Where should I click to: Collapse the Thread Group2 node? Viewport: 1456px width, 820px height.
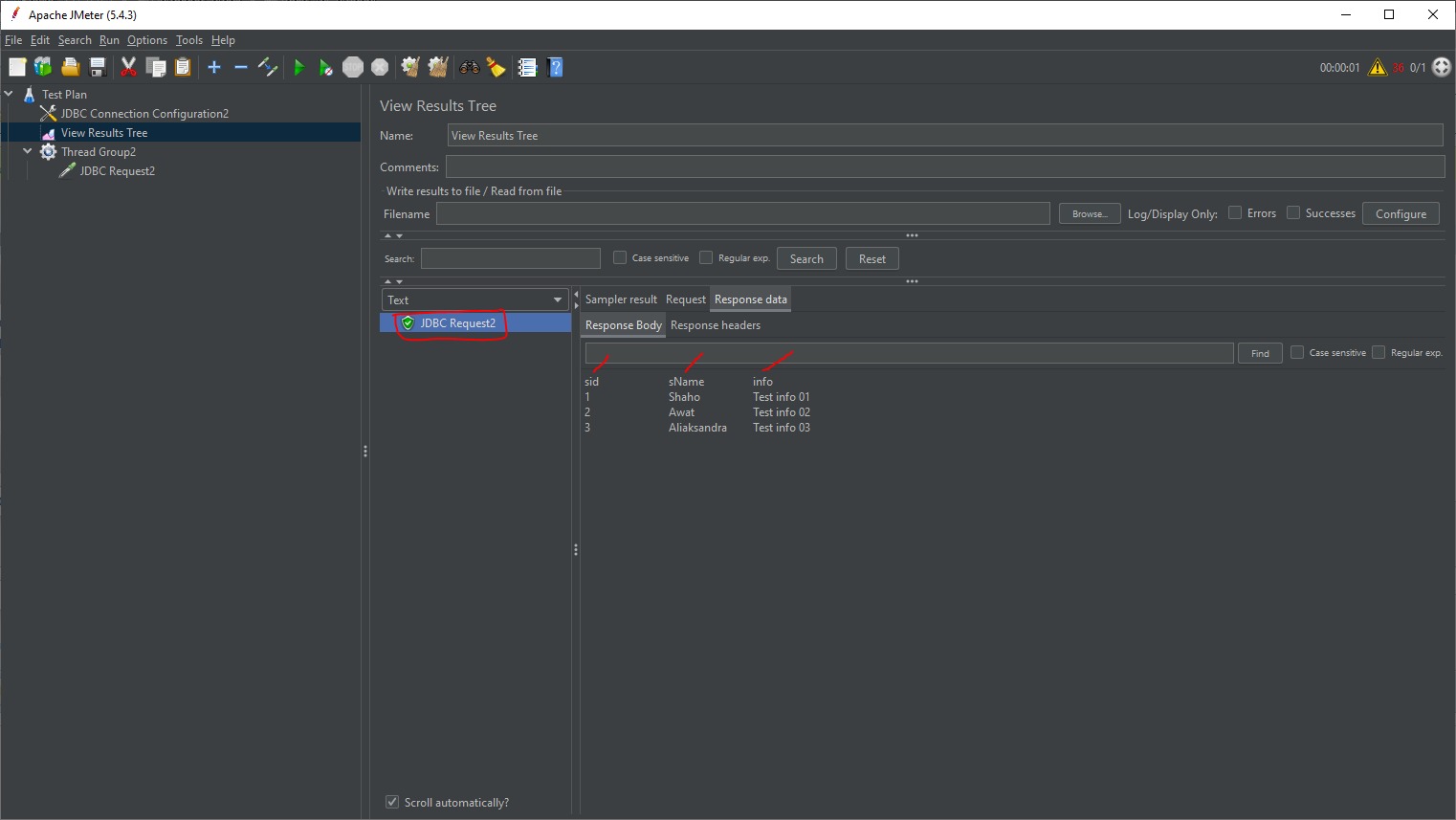(x=28, y=151)
